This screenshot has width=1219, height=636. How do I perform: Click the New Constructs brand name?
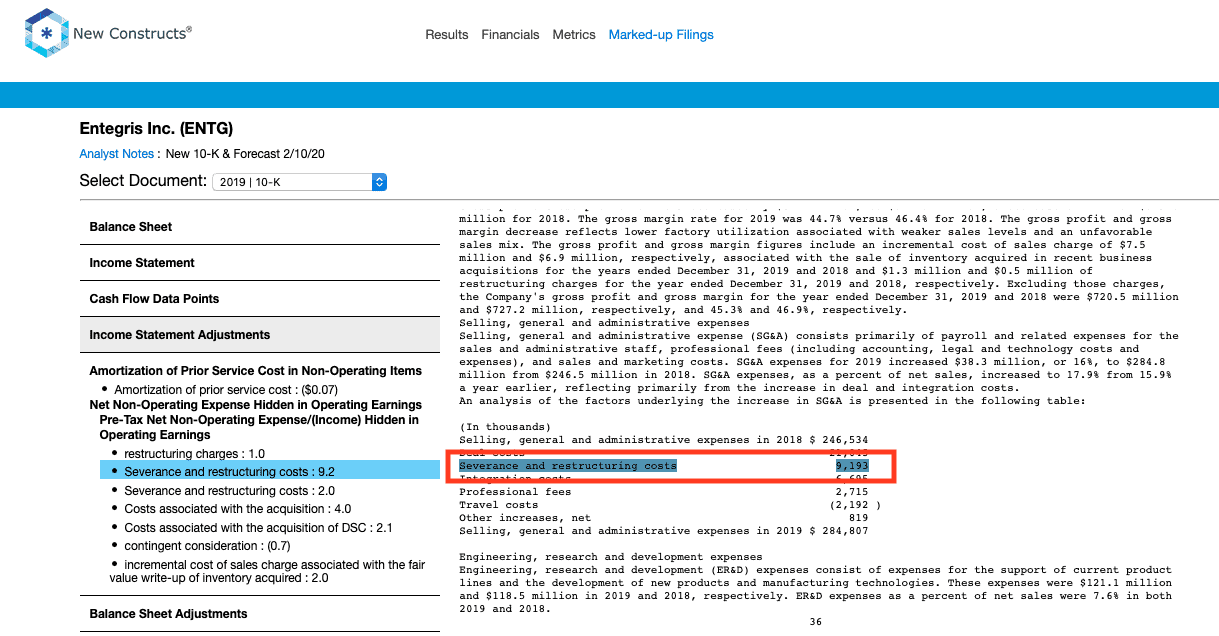coord(130,34)
